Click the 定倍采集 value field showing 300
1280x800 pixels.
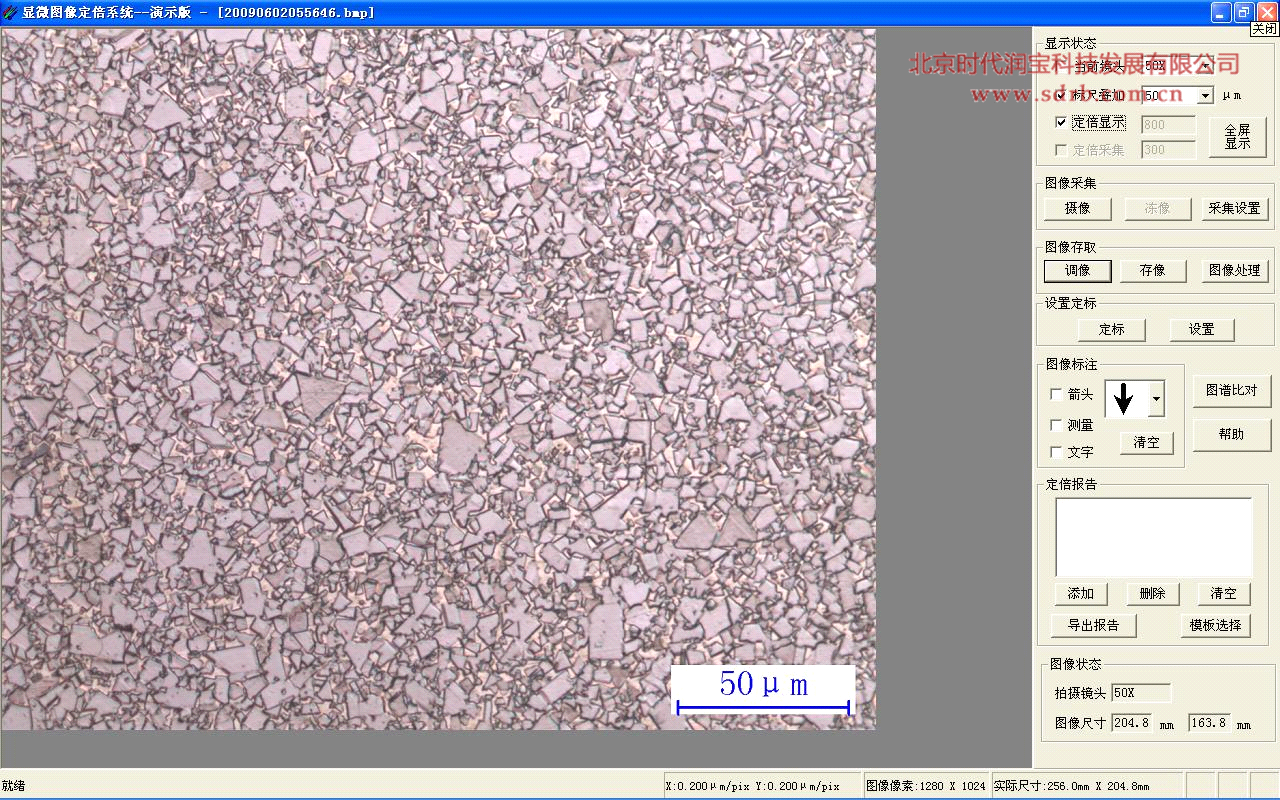point(1168,150)
